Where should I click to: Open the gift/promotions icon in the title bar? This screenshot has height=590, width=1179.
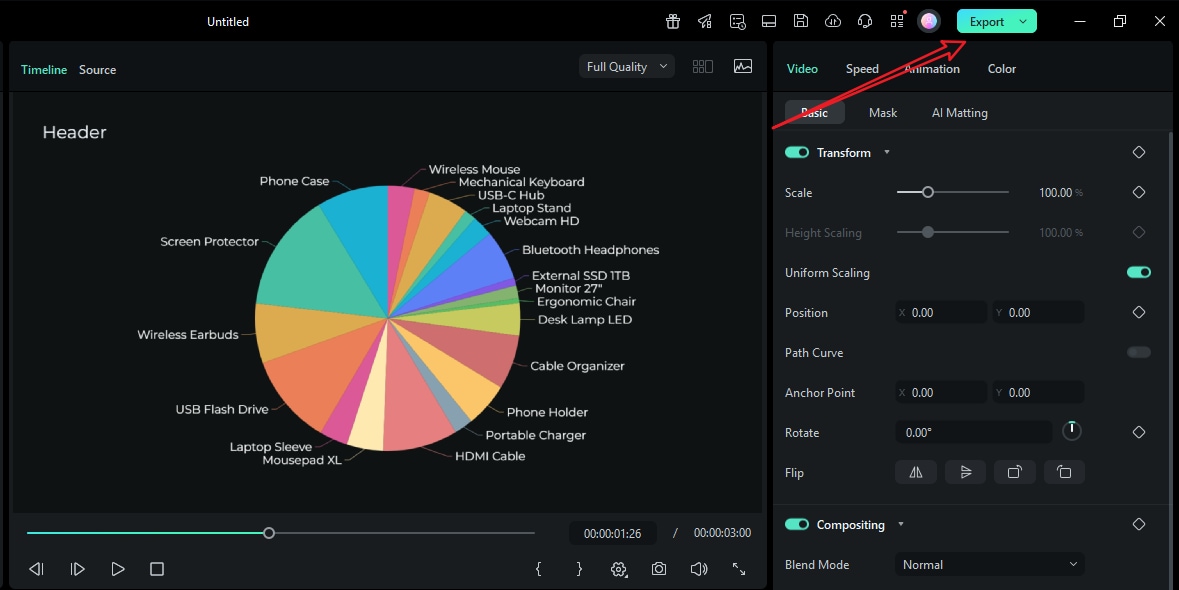[672, 20]
